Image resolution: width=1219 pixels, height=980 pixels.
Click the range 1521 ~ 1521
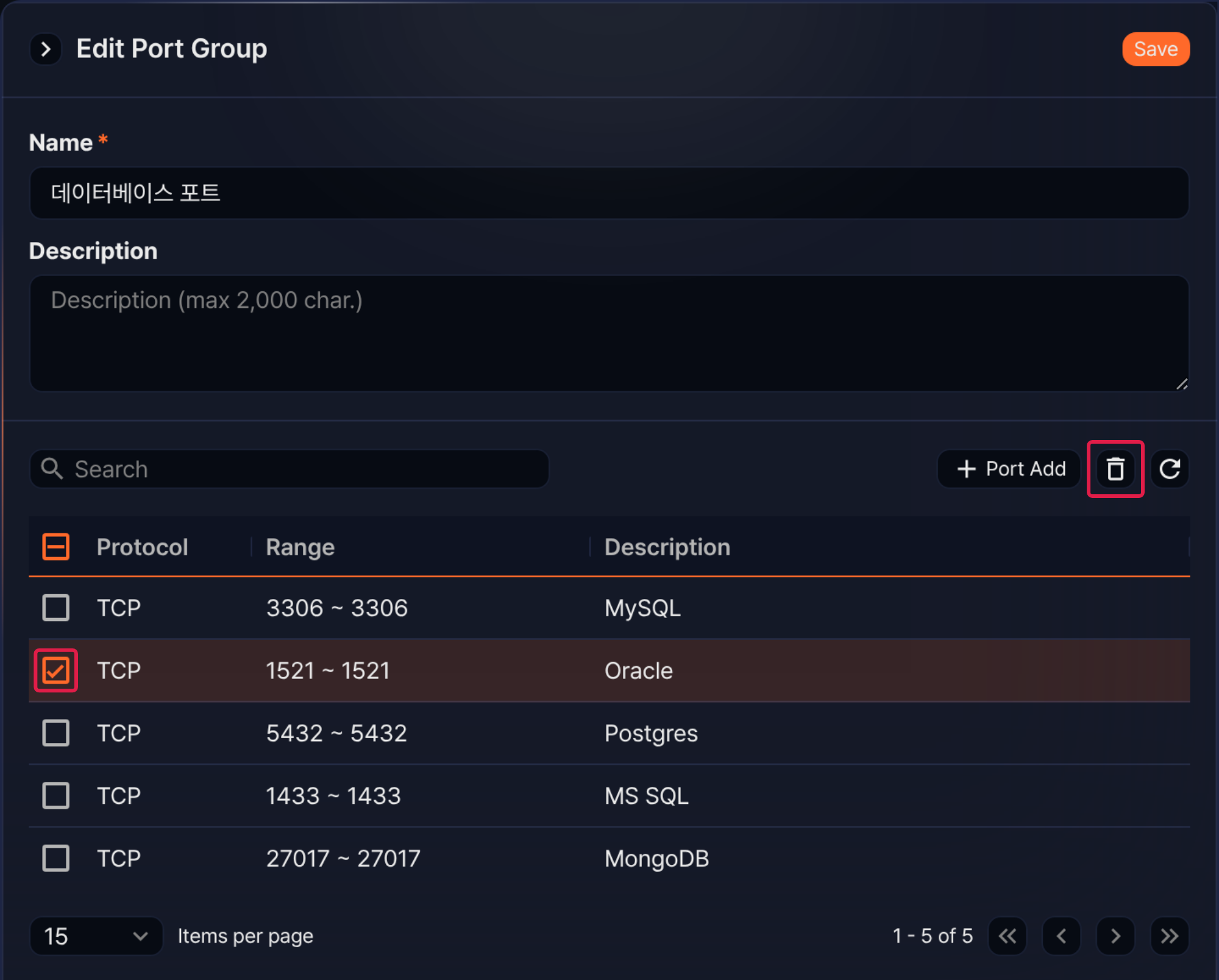(328, 671)
